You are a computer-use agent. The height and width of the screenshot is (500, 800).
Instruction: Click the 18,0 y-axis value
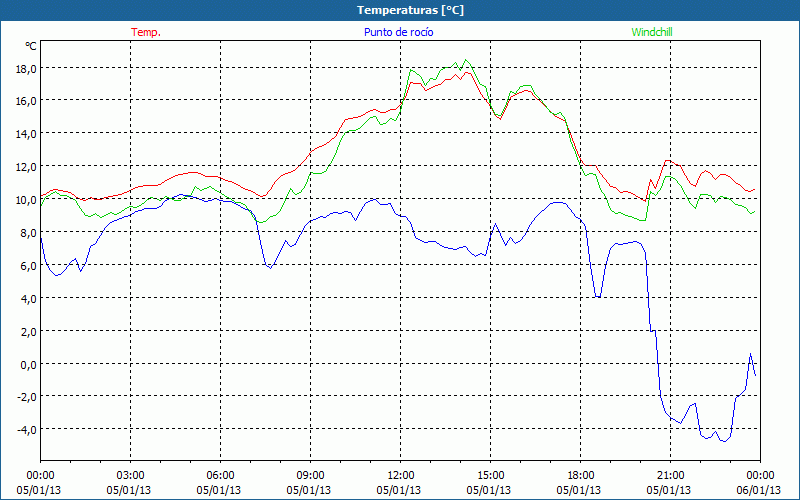tap(26, 68)
